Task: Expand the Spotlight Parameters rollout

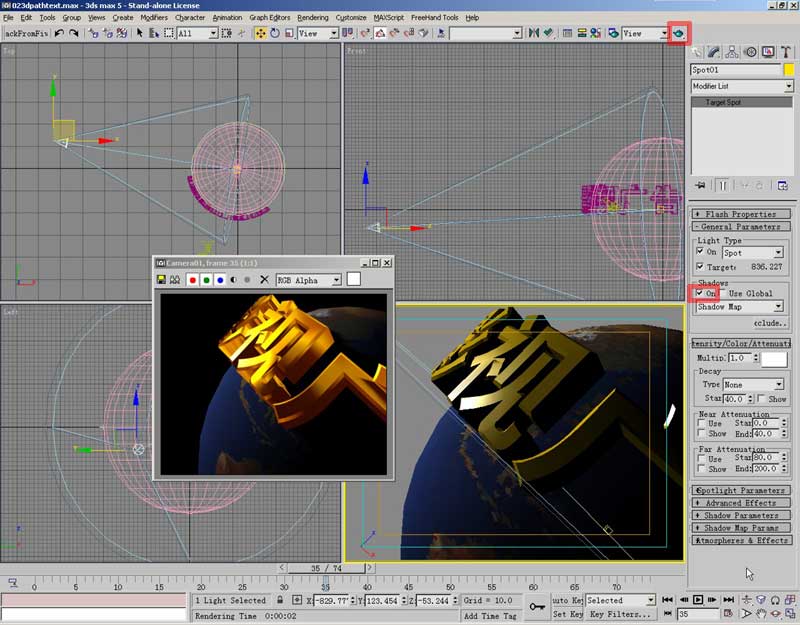Action: 741,490
